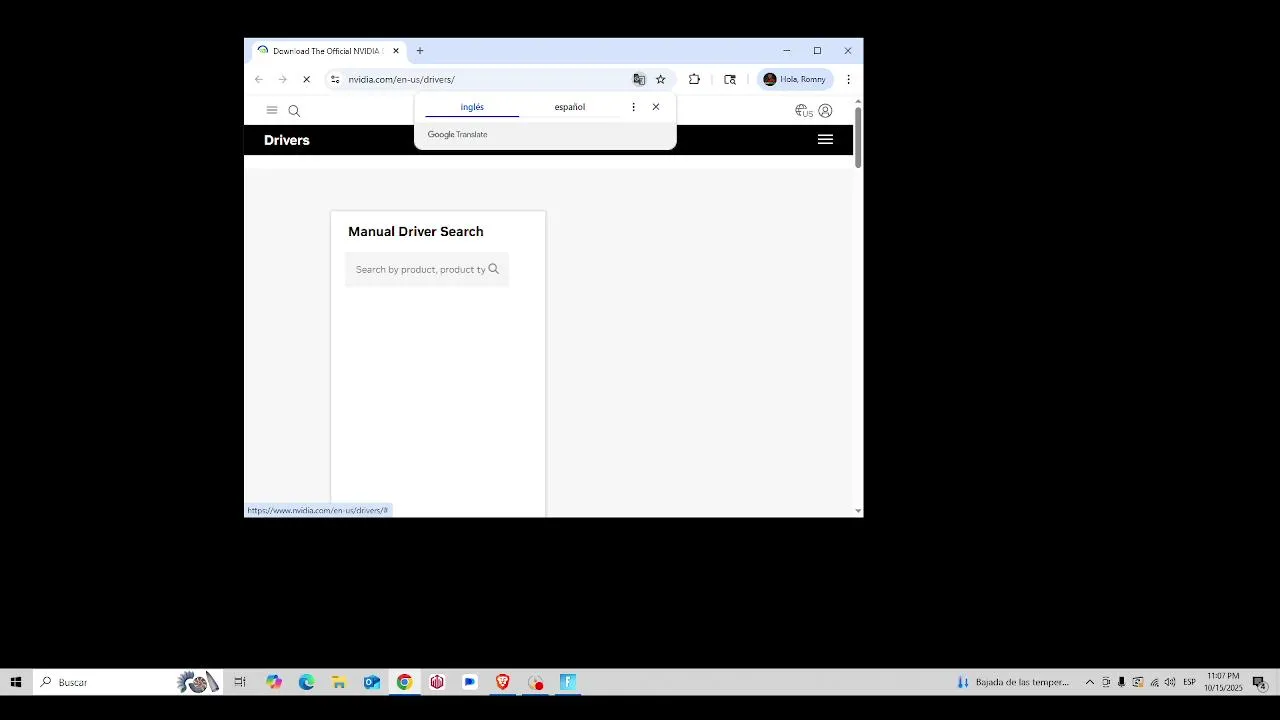The width and height of the screenshot is (1280, 720).
Task: Click the NVIDIA site search magnifier icon
Action: [x=294, y=111]
